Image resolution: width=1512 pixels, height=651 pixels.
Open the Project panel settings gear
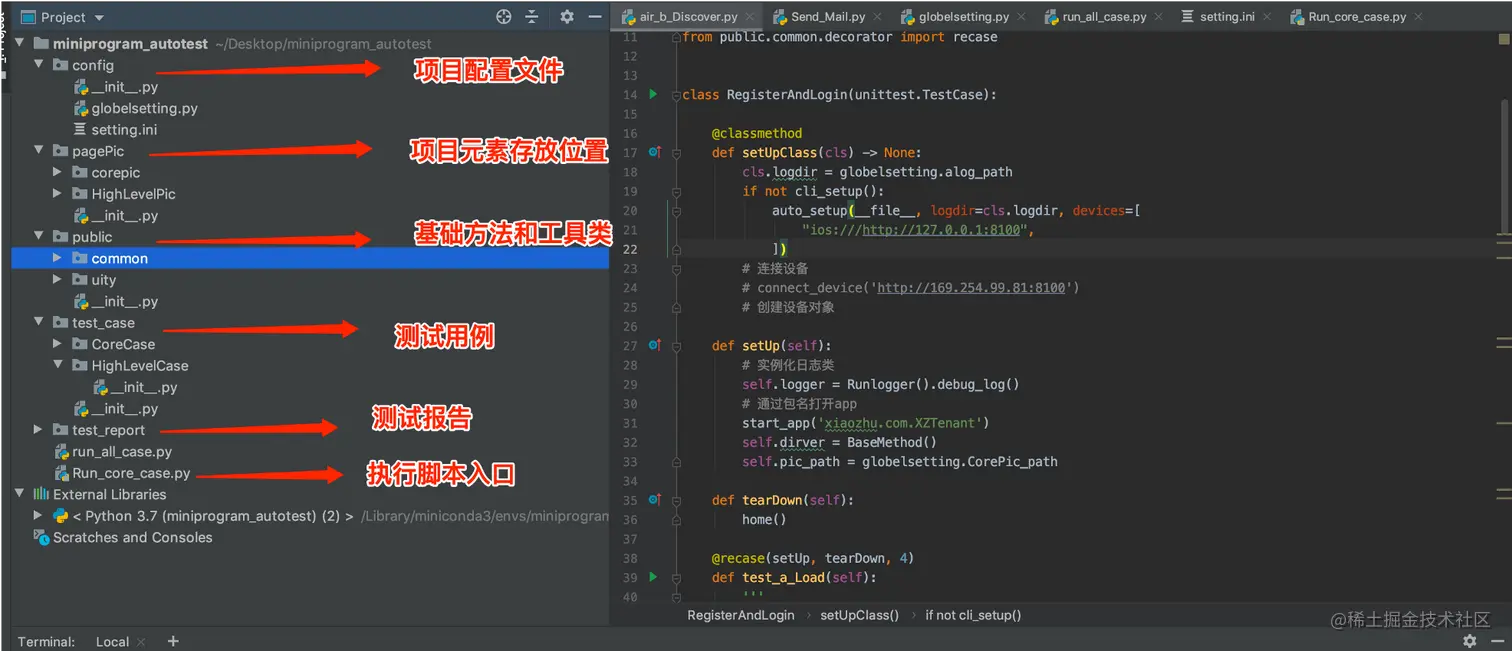(567, 17)
